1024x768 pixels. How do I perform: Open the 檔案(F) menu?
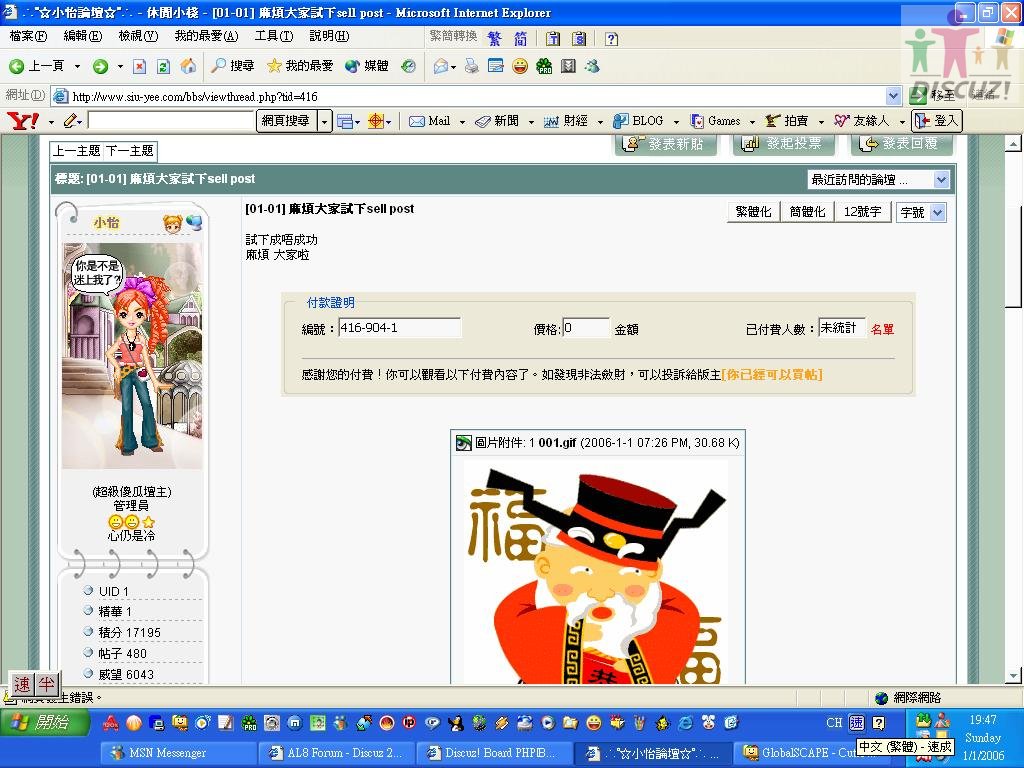28,36
